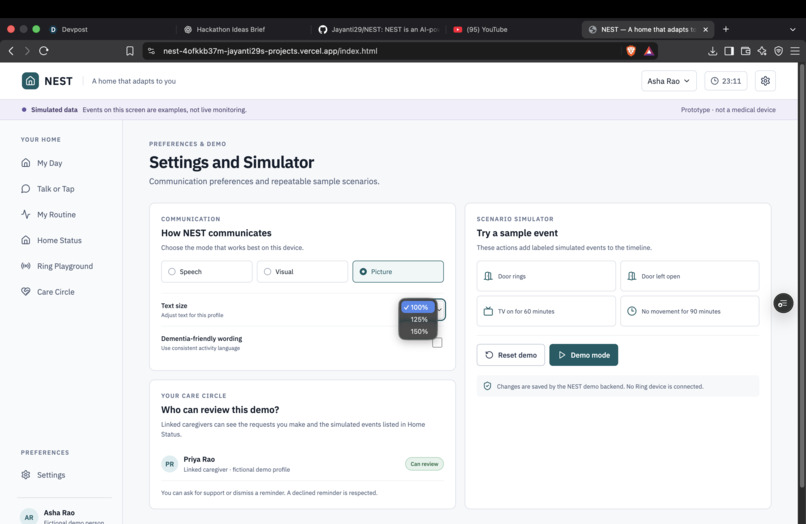Expand the tab search chevron
The width and height of the screenshot is (806, 524).
[793, 29]
